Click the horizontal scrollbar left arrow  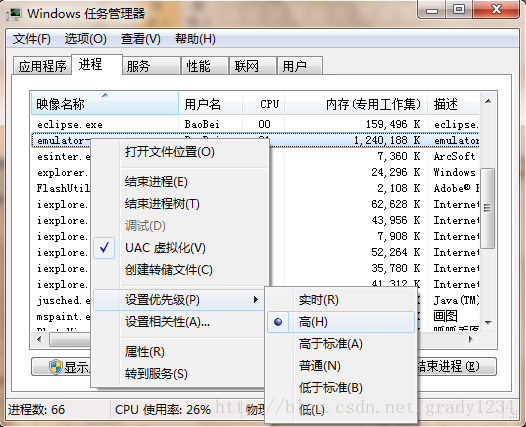tap(39, 339)
